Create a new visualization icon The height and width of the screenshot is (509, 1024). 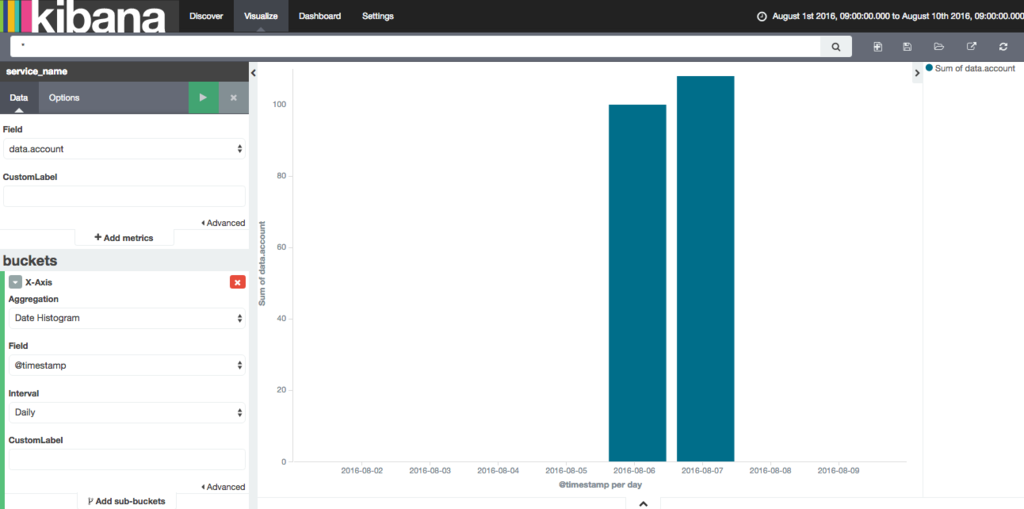[x=878, y=47]
